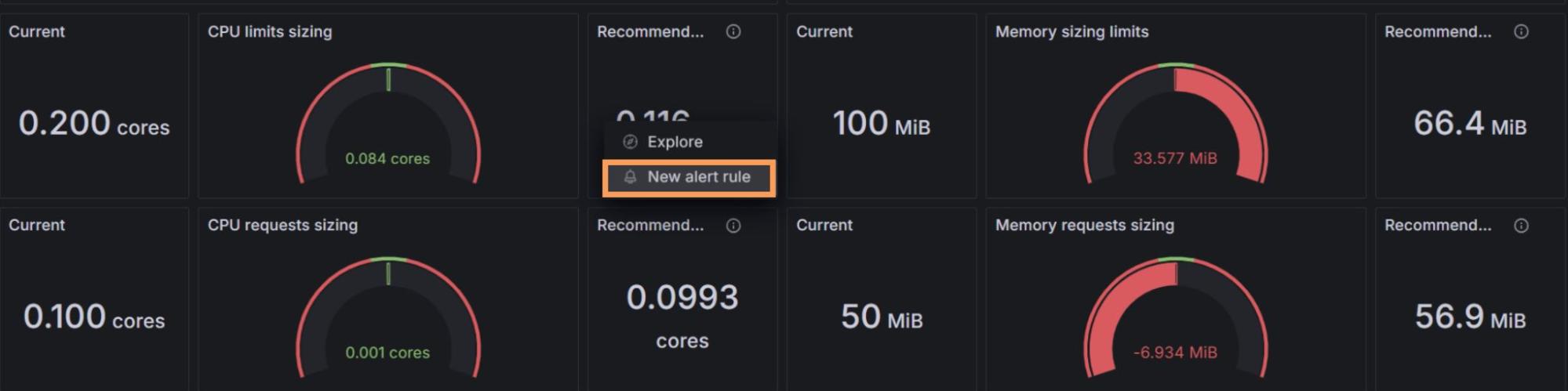Open the Memory sizing limits panel title
This screenshot has height=391, width=1568.
[1071, 32]
